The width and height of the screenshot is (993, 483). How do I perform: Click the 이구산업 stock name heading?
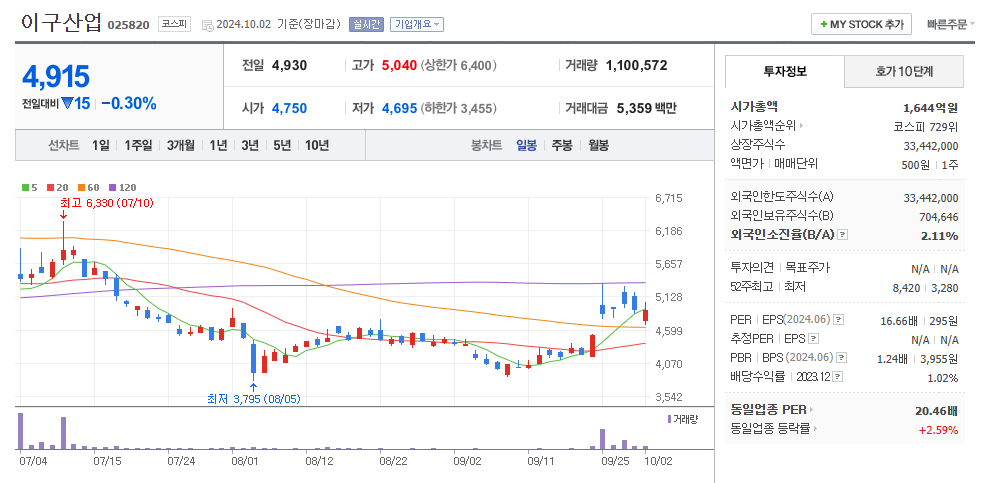pyautogui.click(x=61, y=22)
